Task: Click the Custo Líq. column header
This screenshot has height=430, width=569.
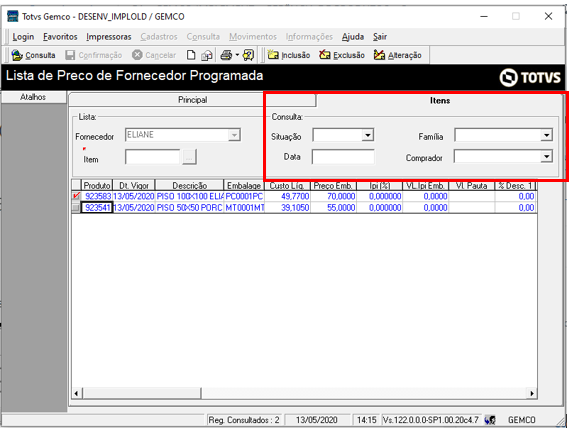Action: pos(287,185)
